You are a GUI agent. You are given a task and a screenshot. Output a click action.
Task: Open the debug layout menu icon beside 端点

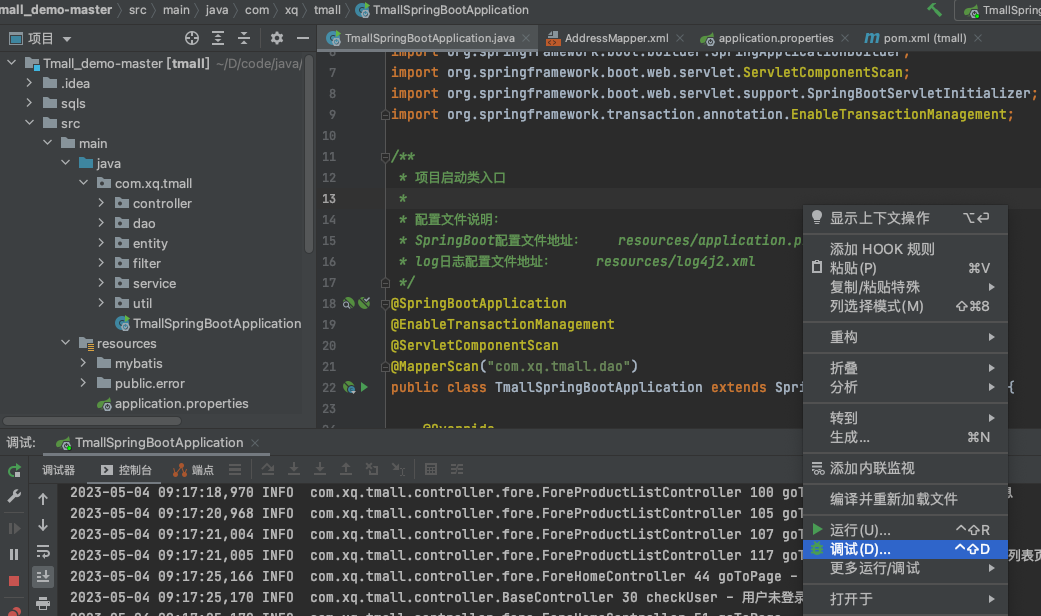click(235, 469)
